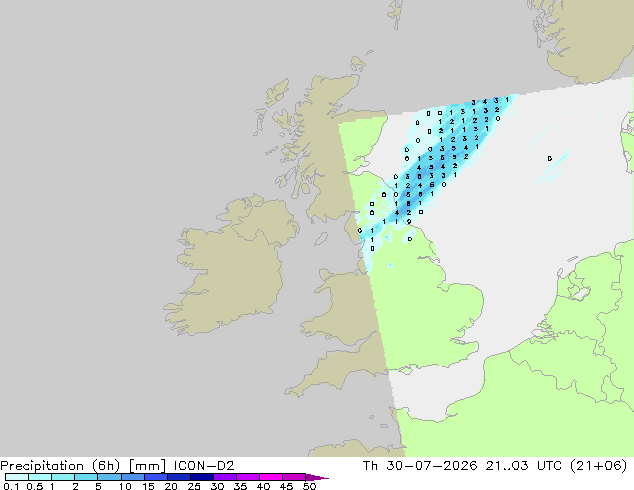The image size is (634, 490).
Task: Click the 0.5–1 mm legend color swatch
Action: point(40,477)
